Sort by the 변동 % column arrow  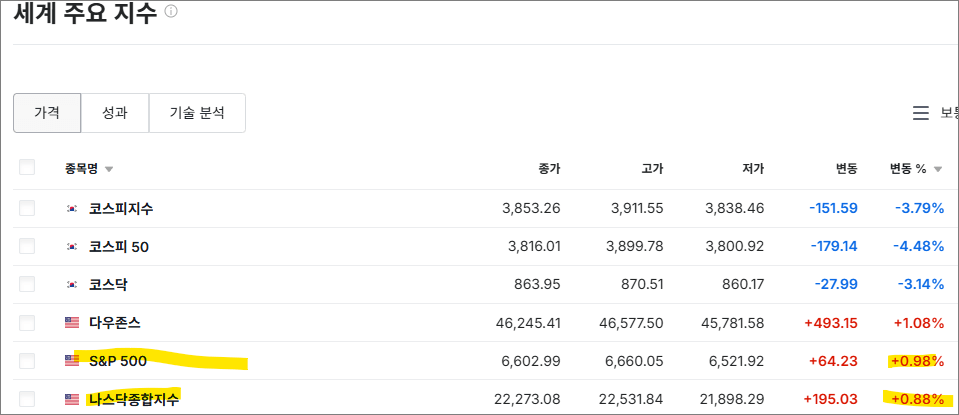938,169
